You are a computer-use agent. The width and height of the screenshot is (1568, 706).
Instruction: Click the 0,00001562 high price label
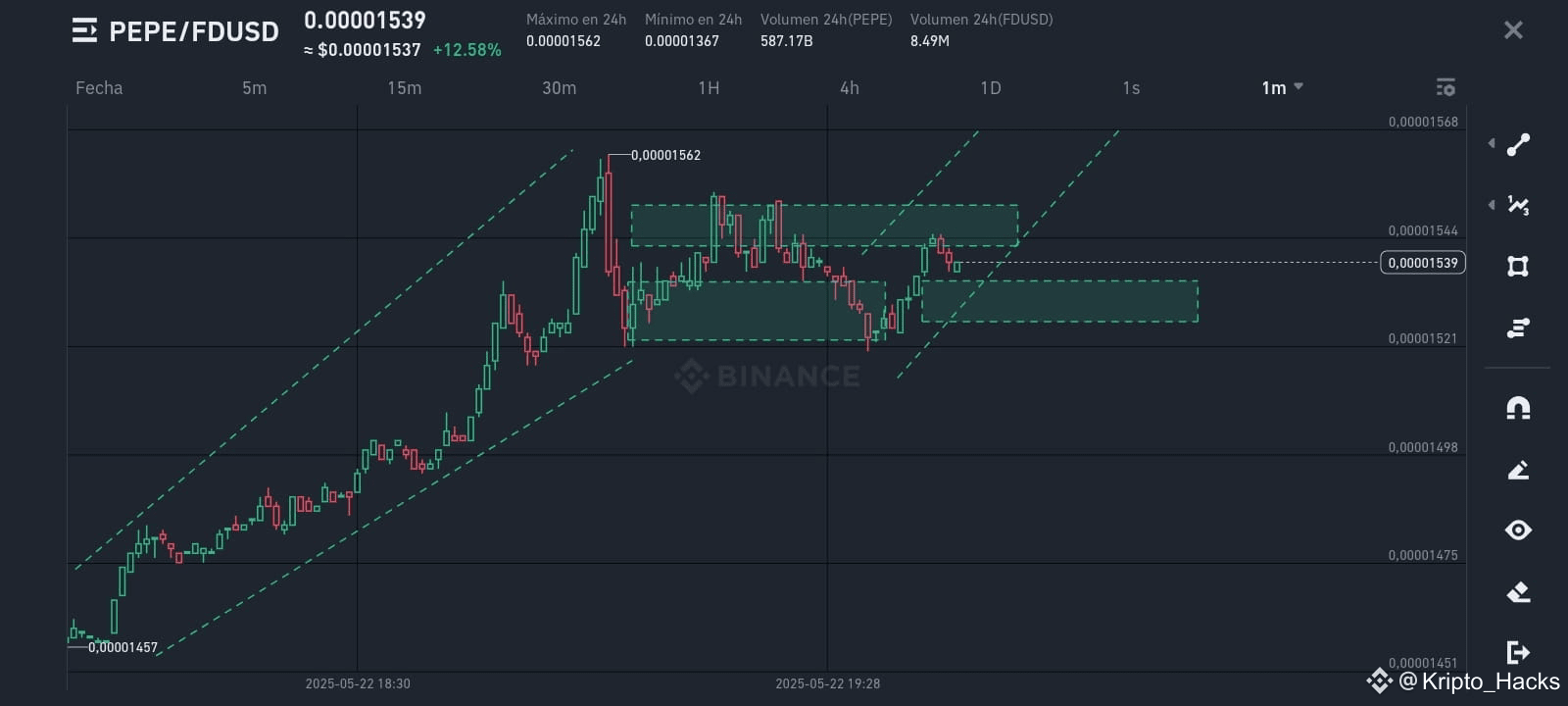(665, 155)
